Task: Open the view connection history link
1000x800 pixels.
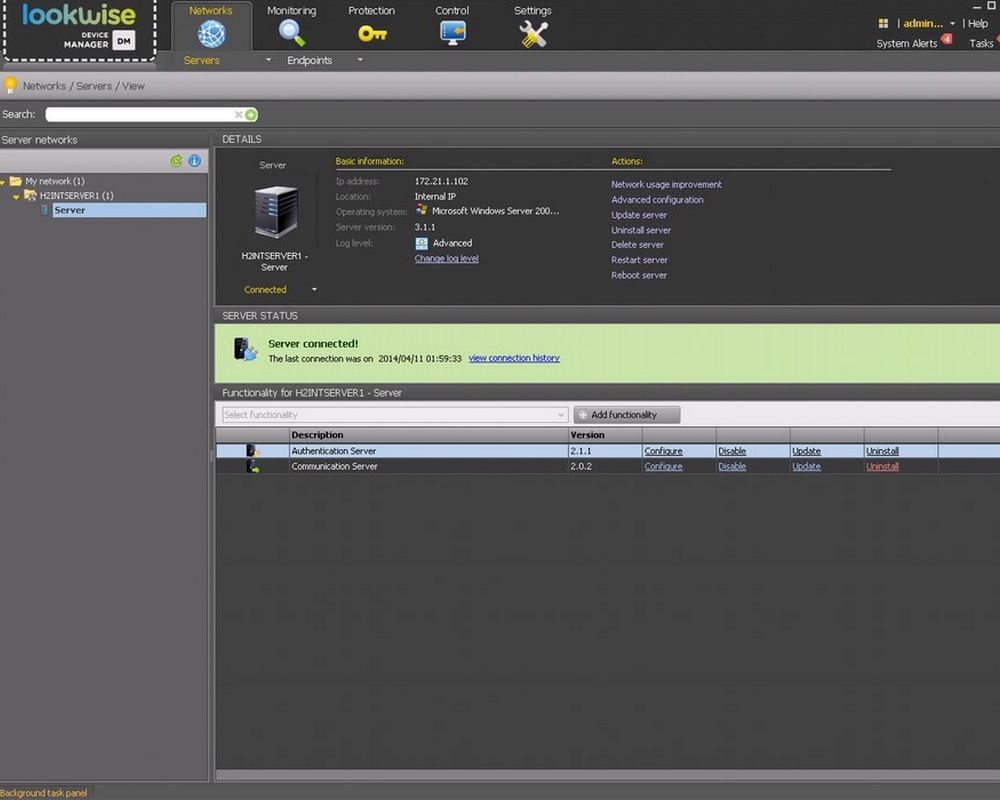Action: (x=514, y=358)
